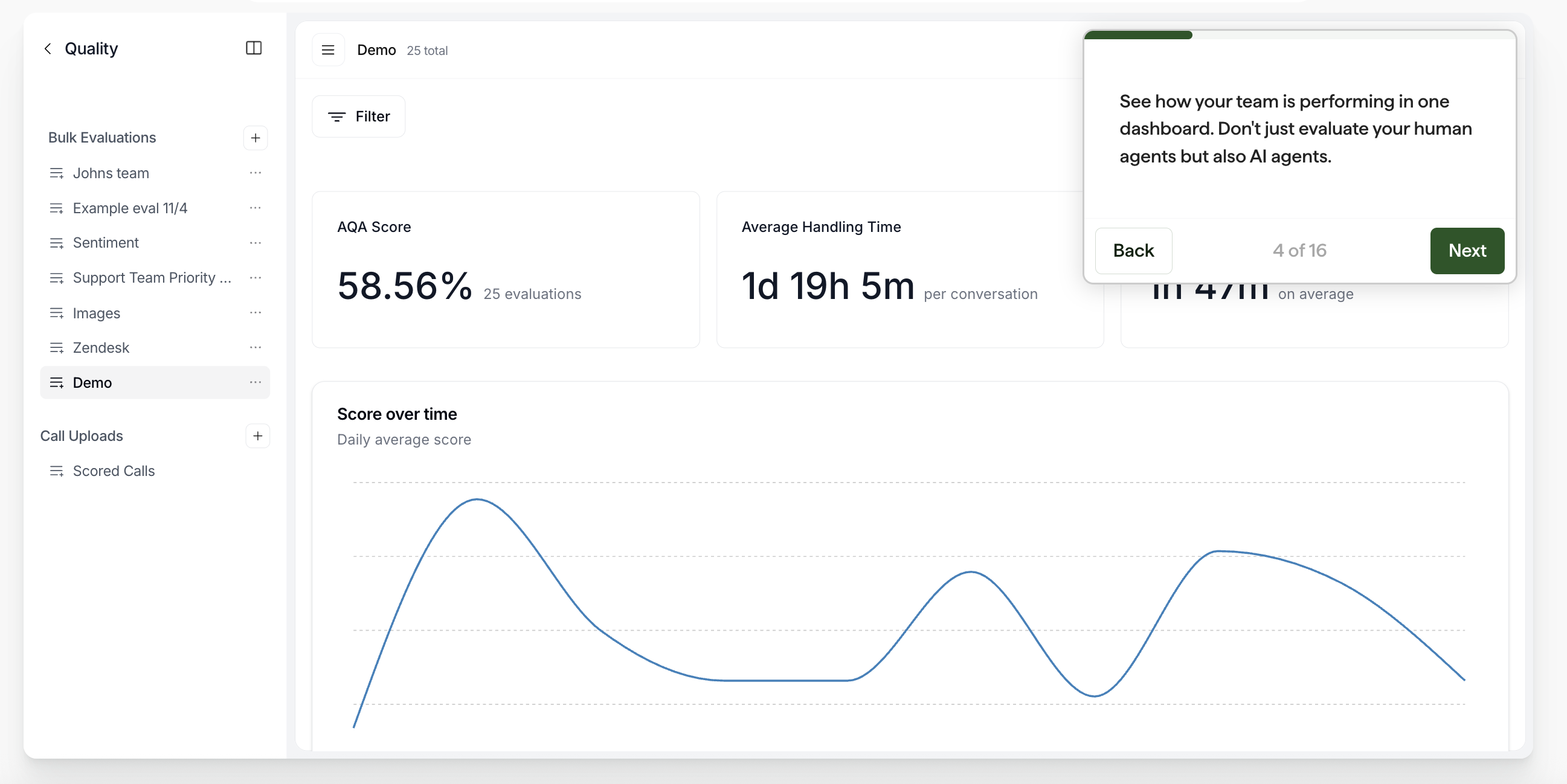Add a new Call Upload
The image size is (1567, 784).
tap(257, 436)
